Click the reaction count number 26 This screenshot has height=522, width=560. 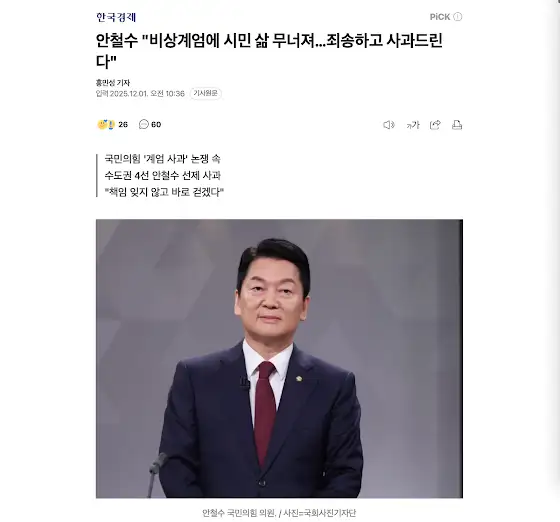[x=123, y=125]
